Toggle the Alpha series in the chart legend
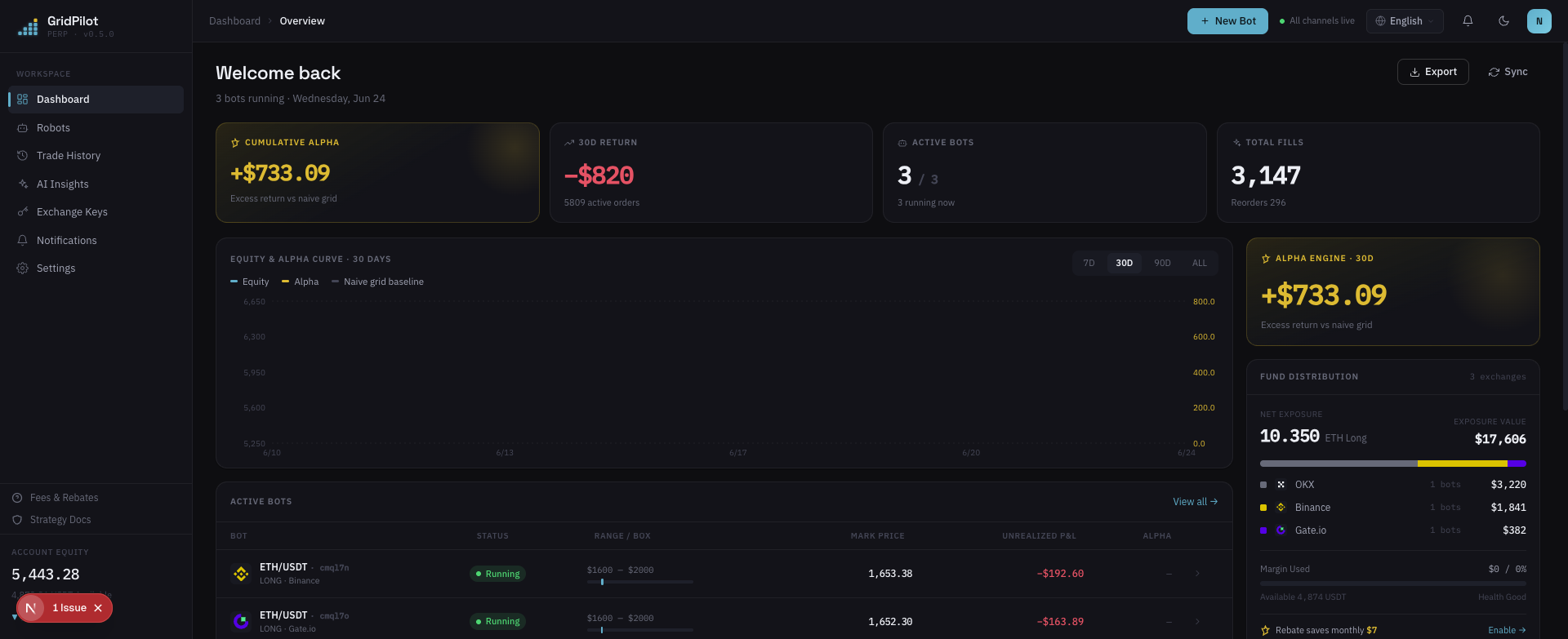The width and height of the screenshot is (1568, 639). [301, 282]
